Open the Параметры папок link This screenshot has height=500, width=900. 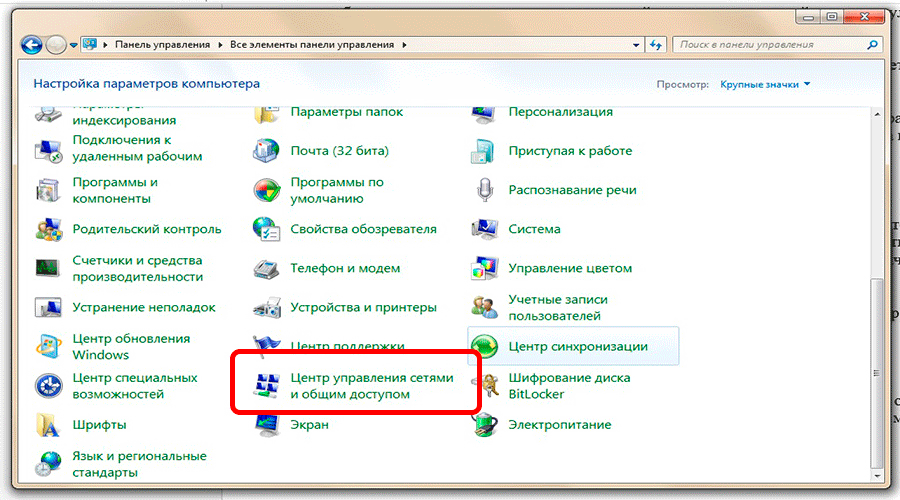(347, 112)
